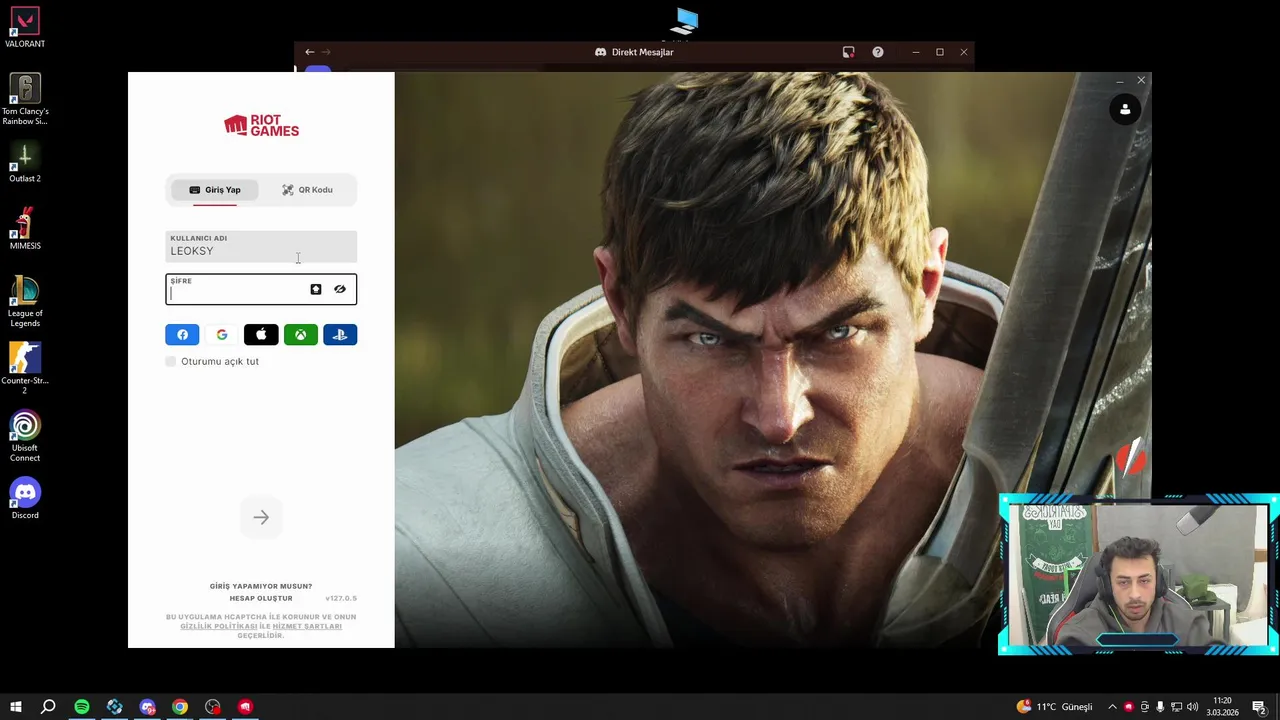The width and height of the screenshot is (1280, 720).
Task: Sign in with Google icon
Action: click(x=222, y=335)
